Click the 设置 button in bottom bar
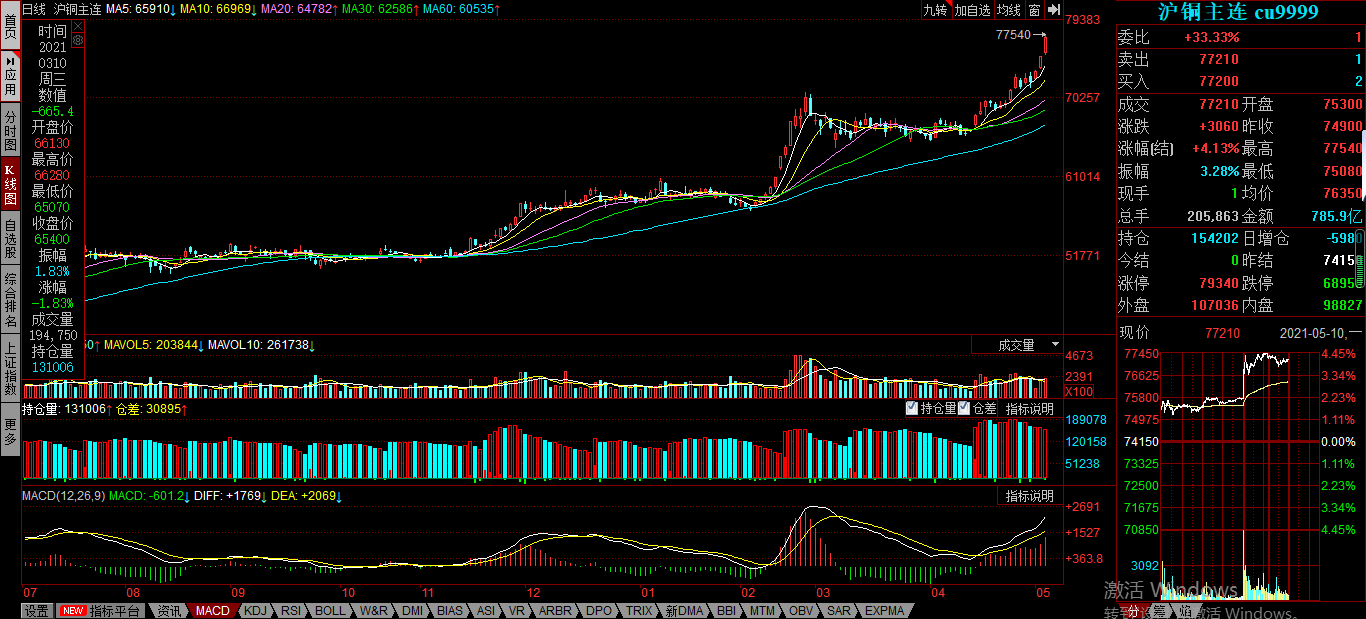Image resolution: width=1366 pixels, height=619 pixels. pyautogui.click(x=37, y=611)
